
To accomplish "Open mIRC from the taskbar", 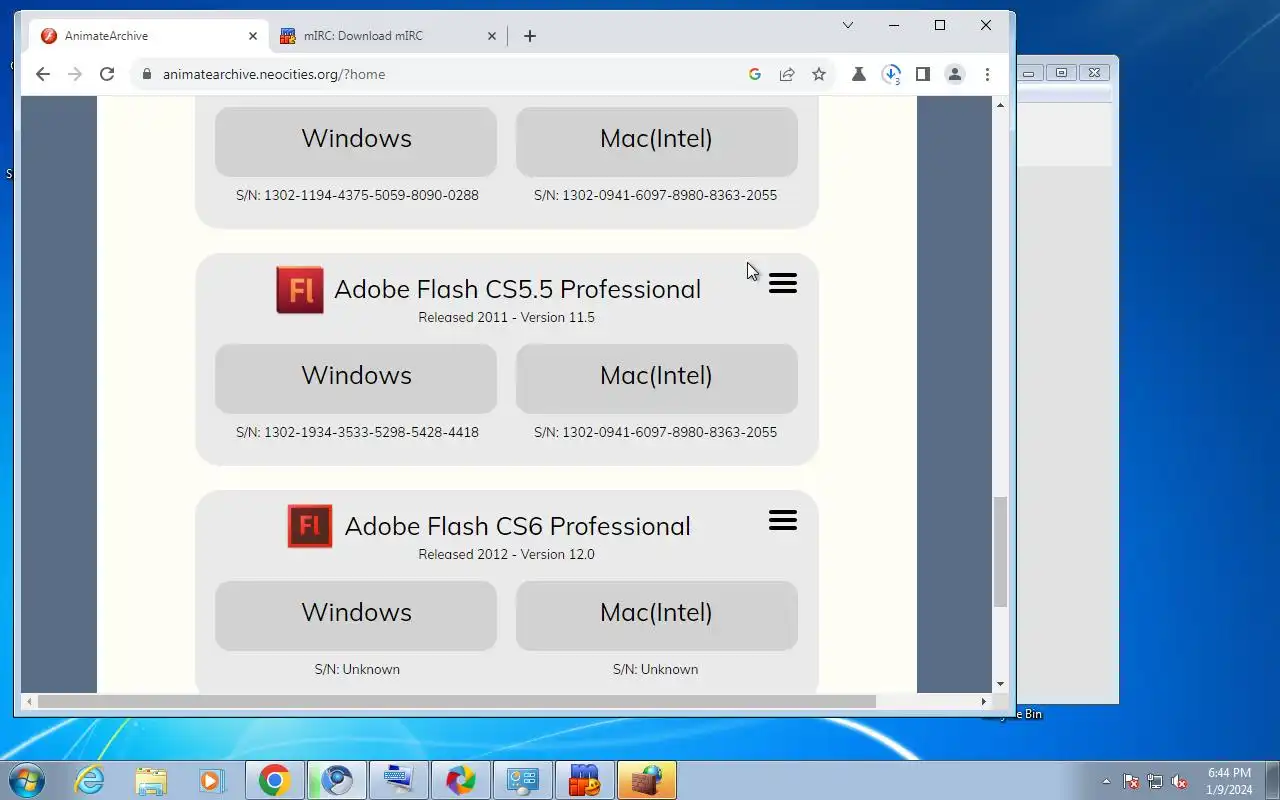I will coord(584,780).
